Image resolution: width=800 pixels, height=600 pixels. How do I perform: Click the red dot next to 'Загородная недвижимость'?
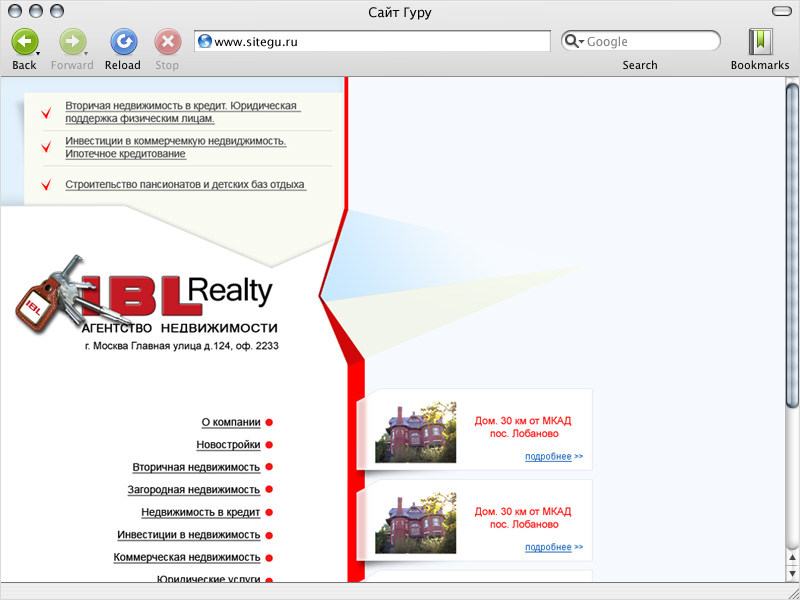click(x=269, y=490)
